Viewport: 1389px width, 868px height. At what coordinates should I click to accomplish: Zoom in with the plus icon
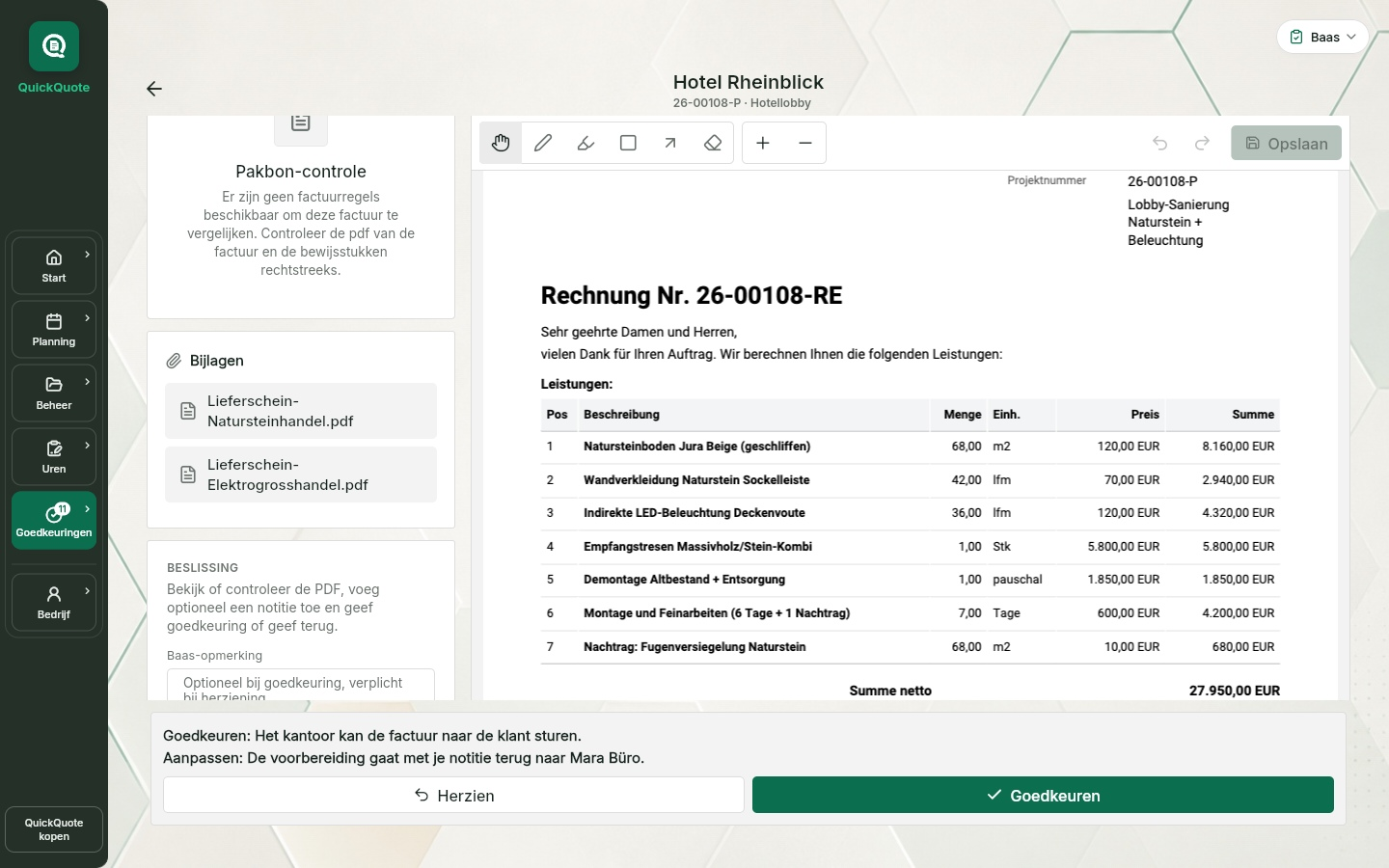[763, 143]
